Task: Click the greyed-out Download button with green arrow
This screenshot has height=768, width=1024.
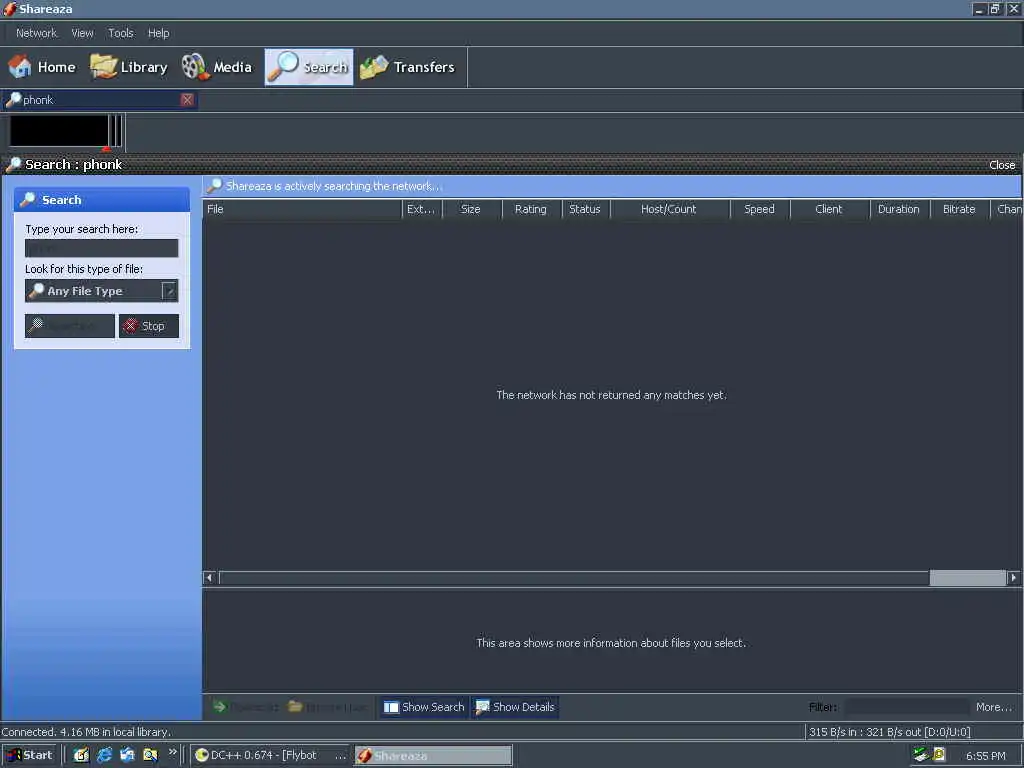Action: (x=246, y=707)
